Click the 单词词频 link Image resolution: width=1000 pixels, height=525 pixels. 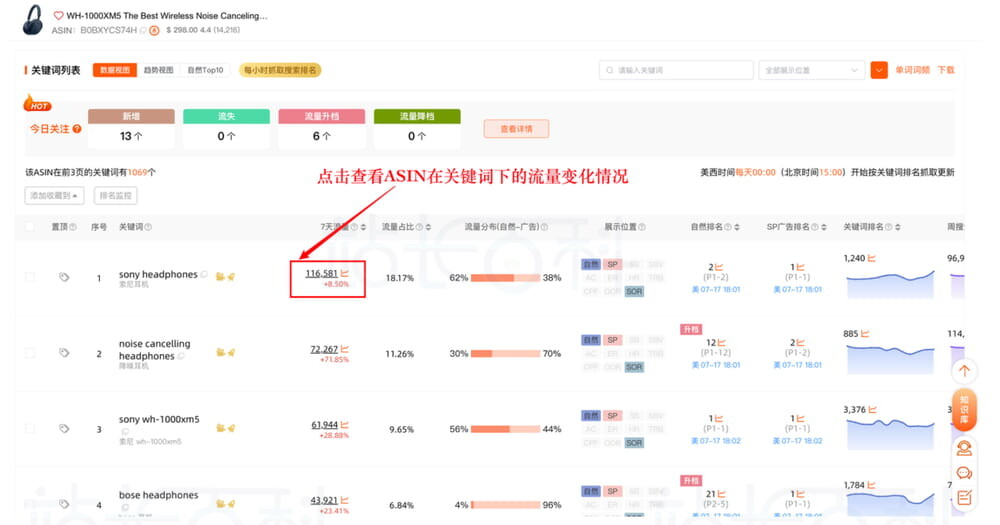pos(912,70)
